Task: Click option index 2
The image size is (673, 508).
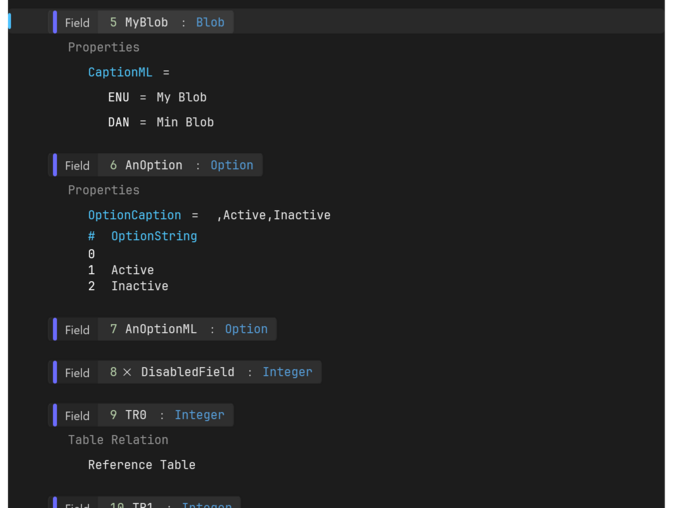Action: coord(91,286)
